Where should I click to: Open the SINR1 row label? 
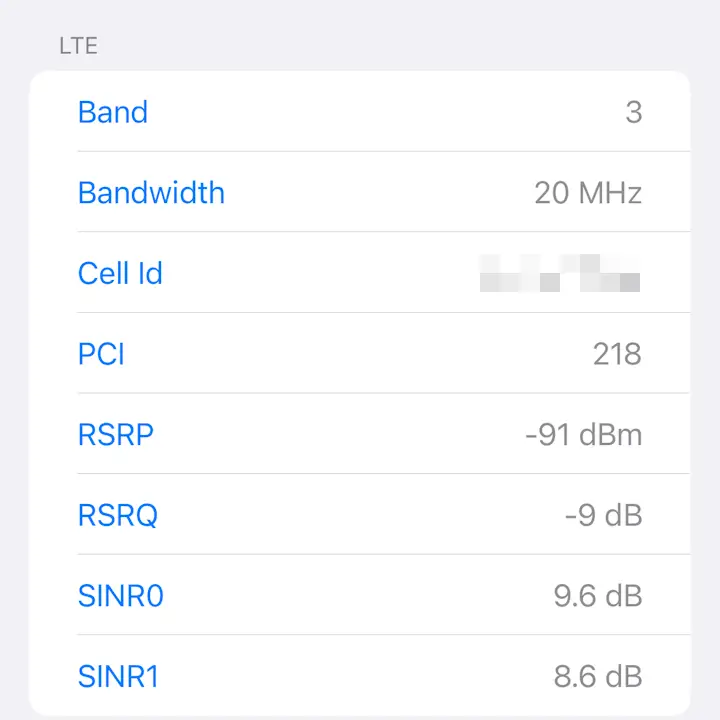point(118,676)
